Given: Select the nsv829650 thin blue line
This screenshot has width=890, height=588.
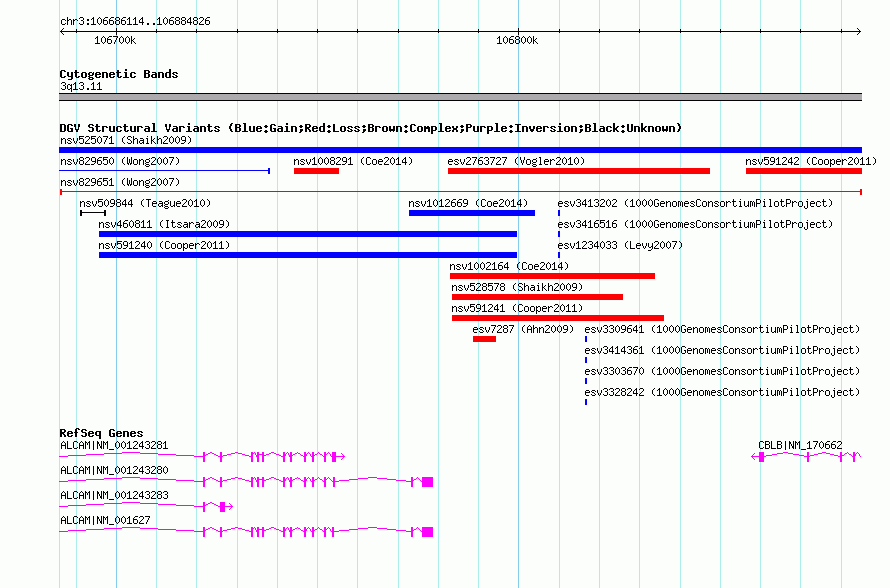Looking at the screenshot, I should pyautogui.click(x=165, y=171).
